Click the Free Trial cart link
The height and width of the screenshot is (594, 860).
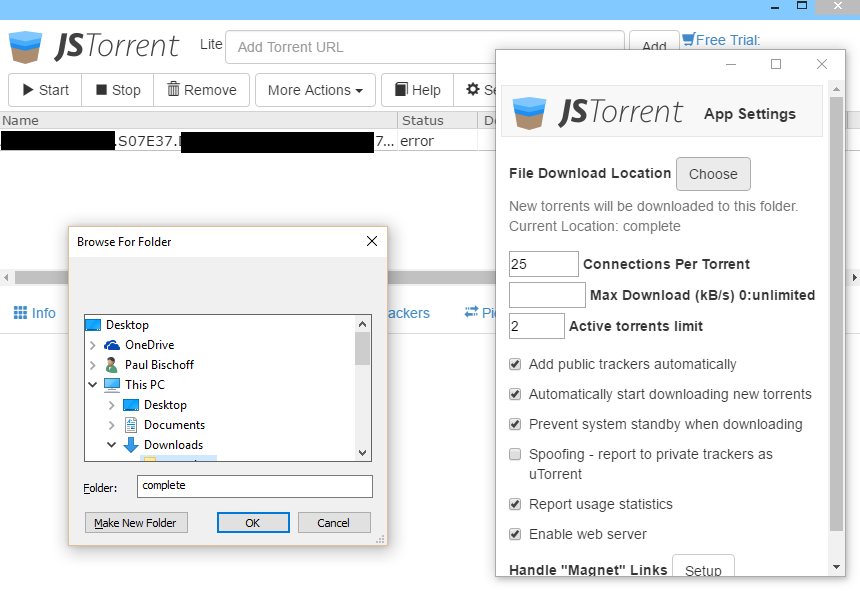tap(721, 40)
